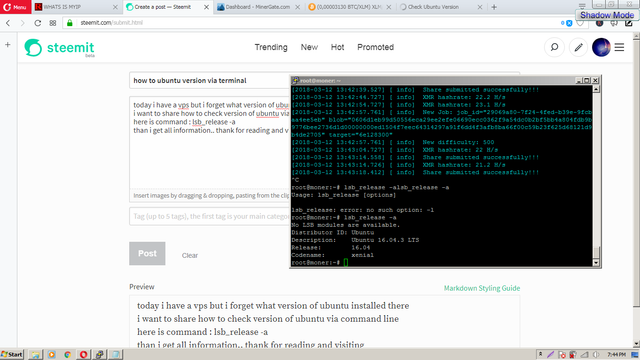The width and height of the screenshot is (640, 360).
Task: Open the tab menu icon above Shadow Mode
Action: (582, 6)
